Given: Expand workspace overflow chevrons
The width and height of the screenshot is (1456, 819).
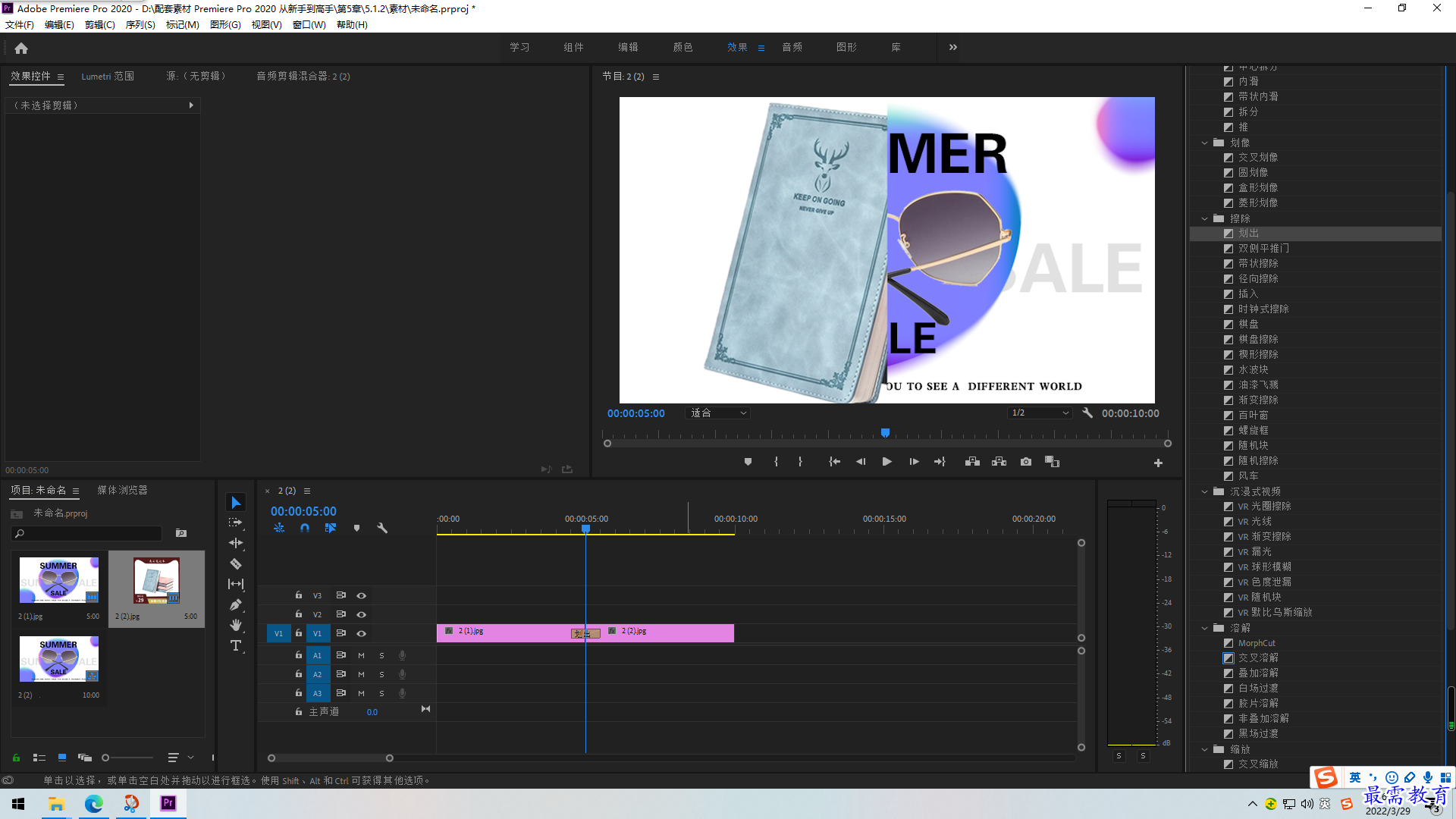Looking at the screenshot, I should pyautogui.click(x=953, y=47).
